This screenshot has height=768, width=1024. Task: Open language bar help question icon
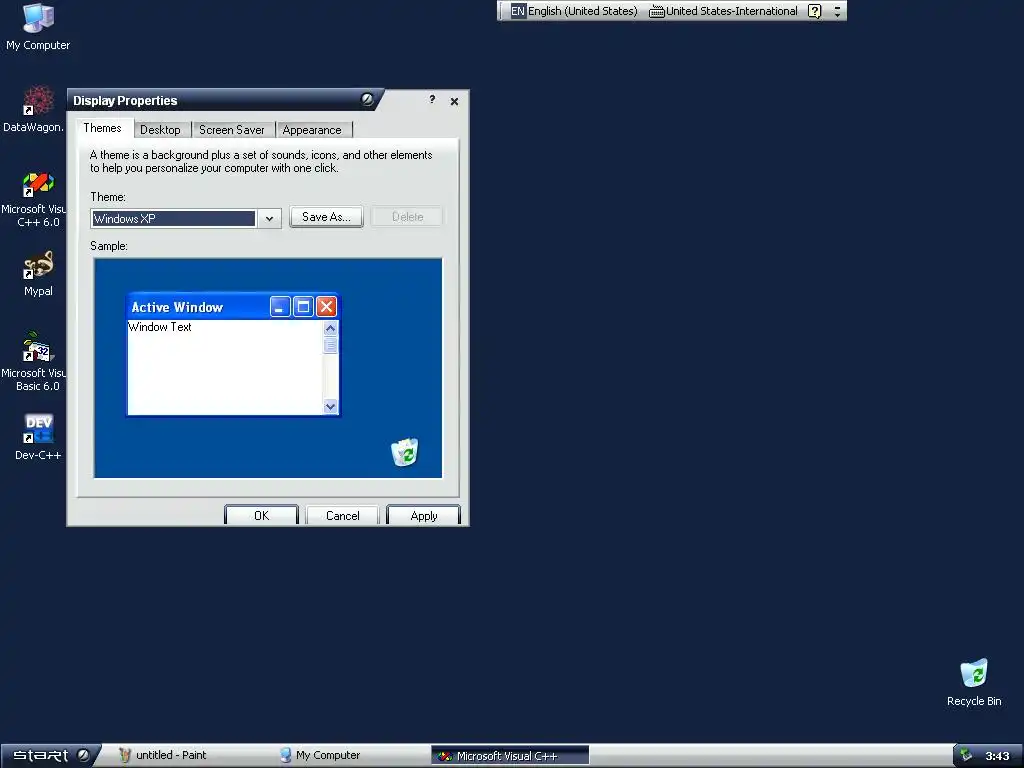[814, 11]
